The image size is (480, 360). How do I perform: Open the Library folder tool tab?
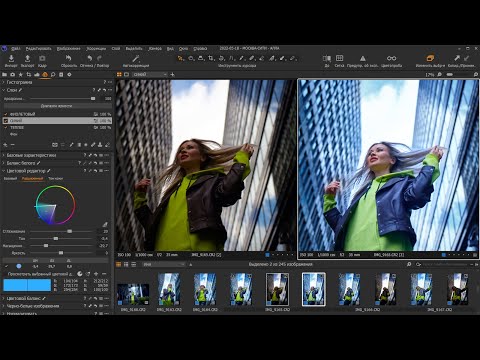(5, 75)
